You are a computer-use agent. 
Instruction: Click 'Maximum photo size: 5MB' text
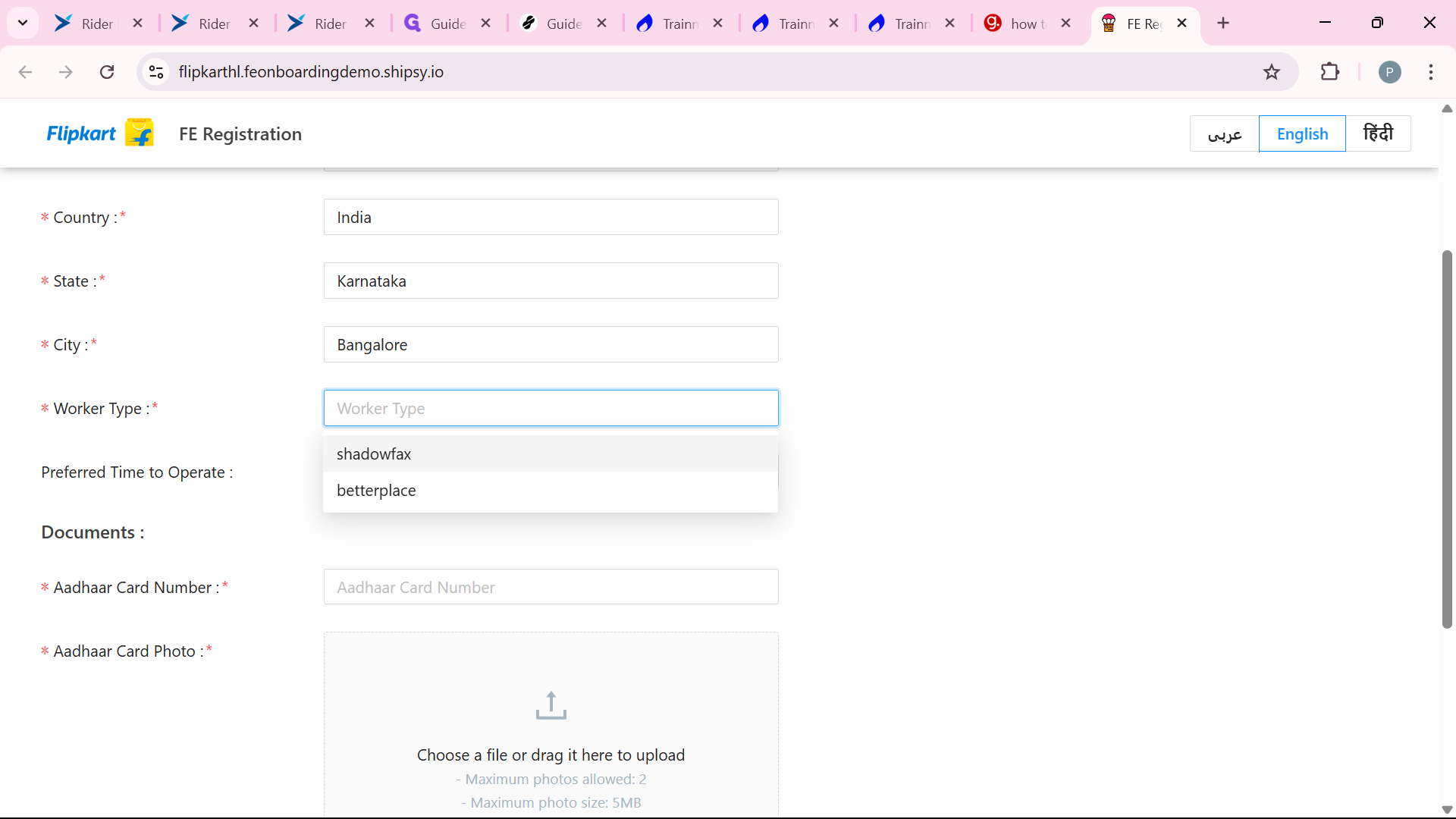[551, 802]
